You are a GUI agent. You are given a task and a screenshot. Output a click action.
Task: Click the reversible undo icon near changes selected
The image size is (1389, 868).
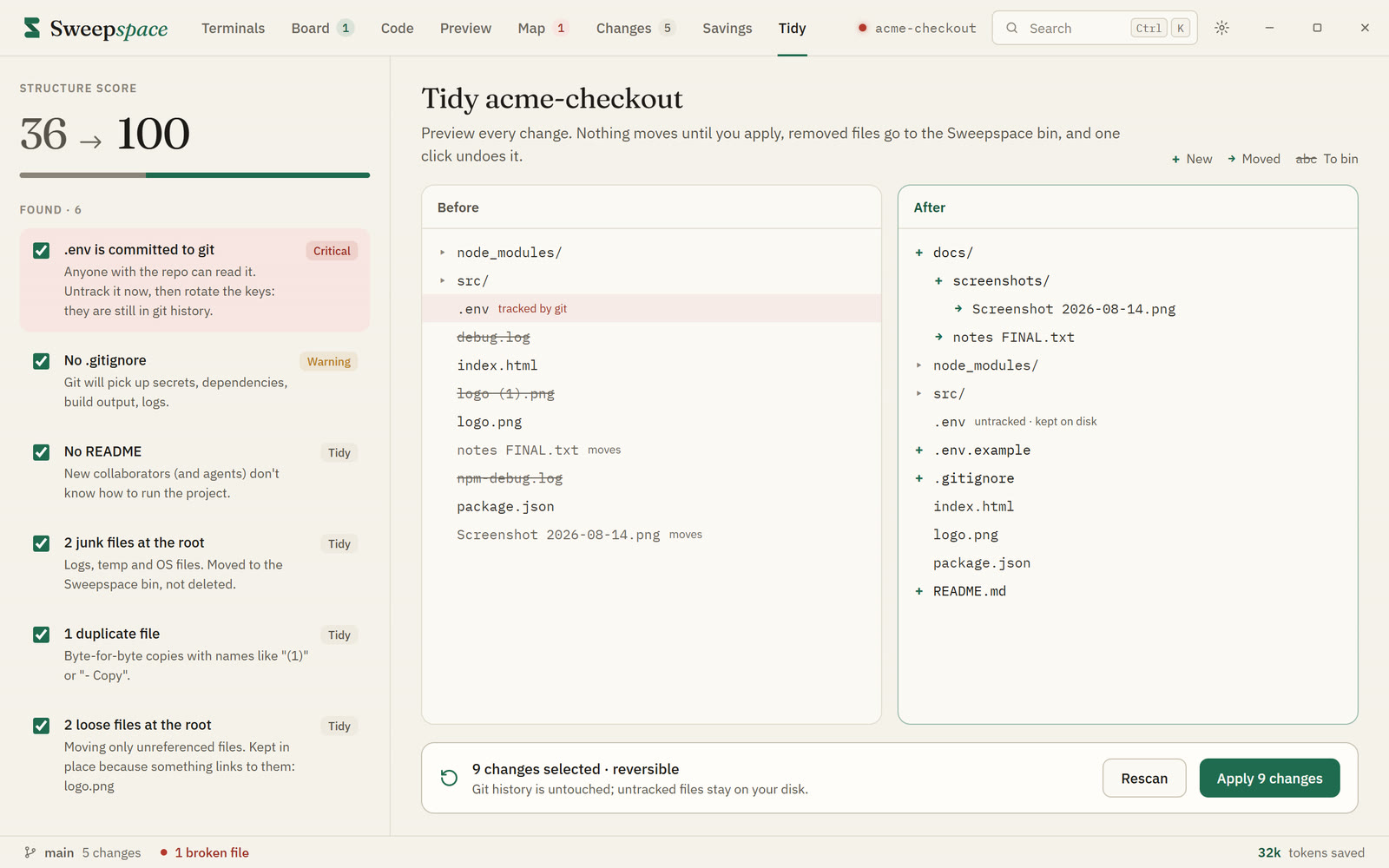click(449, 778)
